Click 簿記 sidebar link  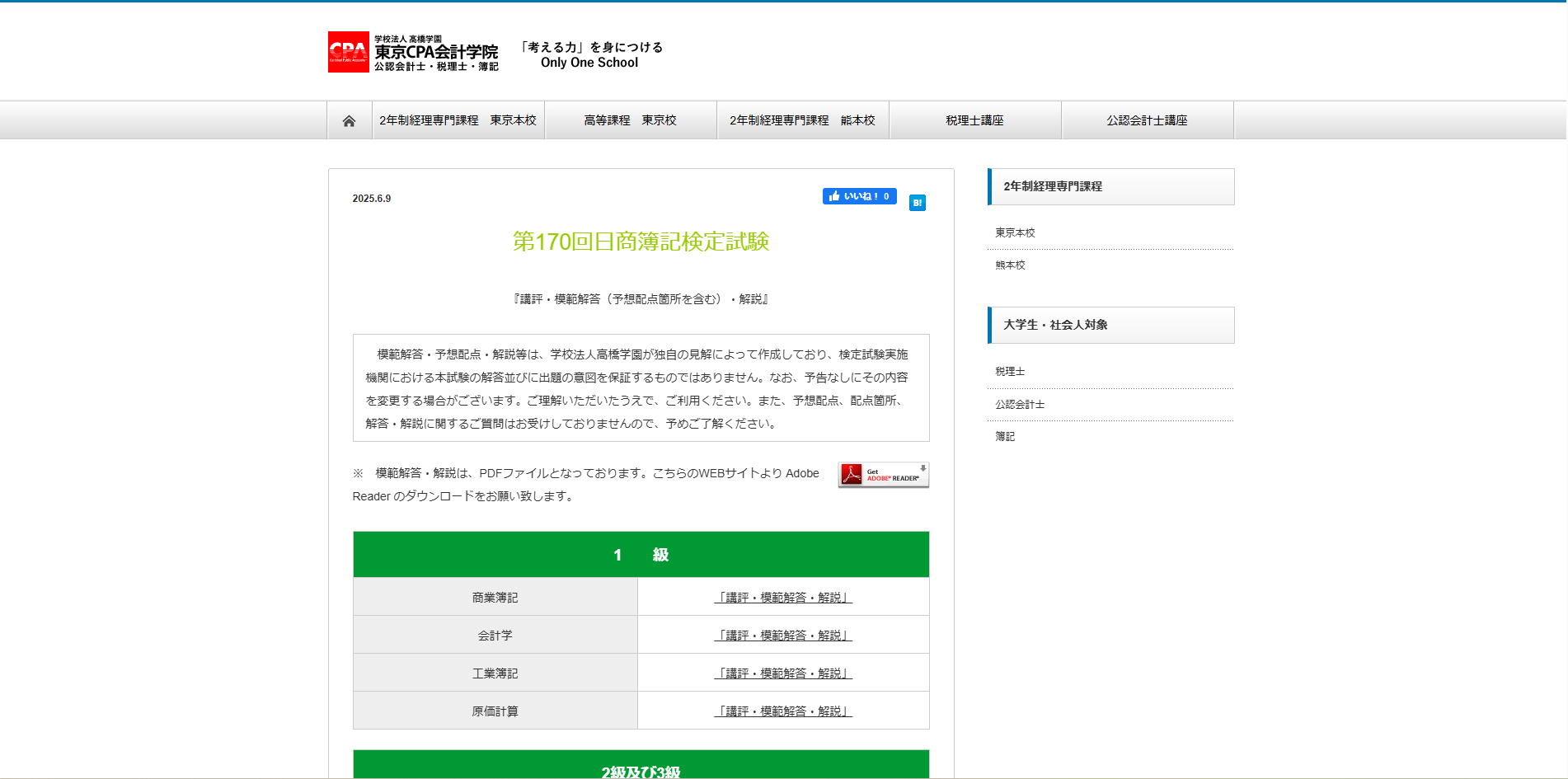pyautogui.click(x=1005, y=437)
